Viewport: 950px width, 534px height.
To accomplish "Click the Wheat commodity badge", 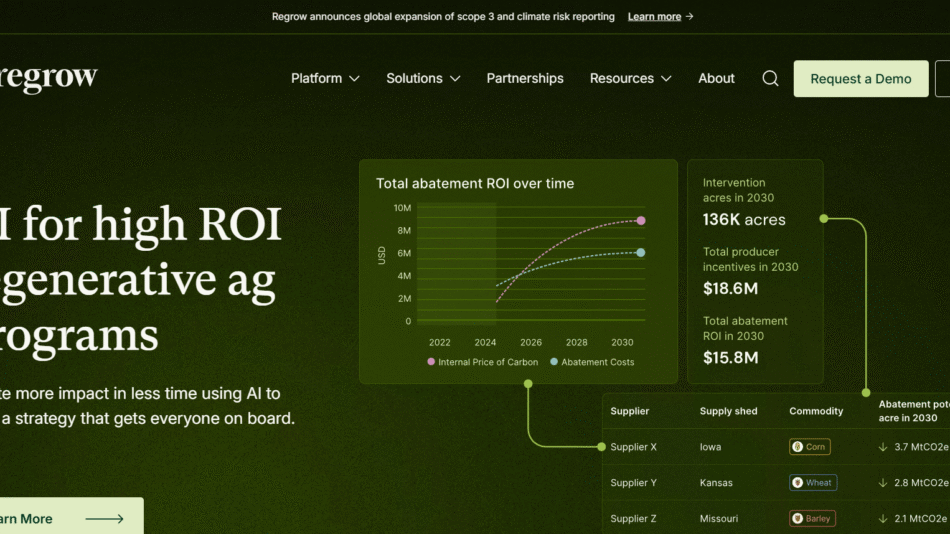I will (813, 482).
